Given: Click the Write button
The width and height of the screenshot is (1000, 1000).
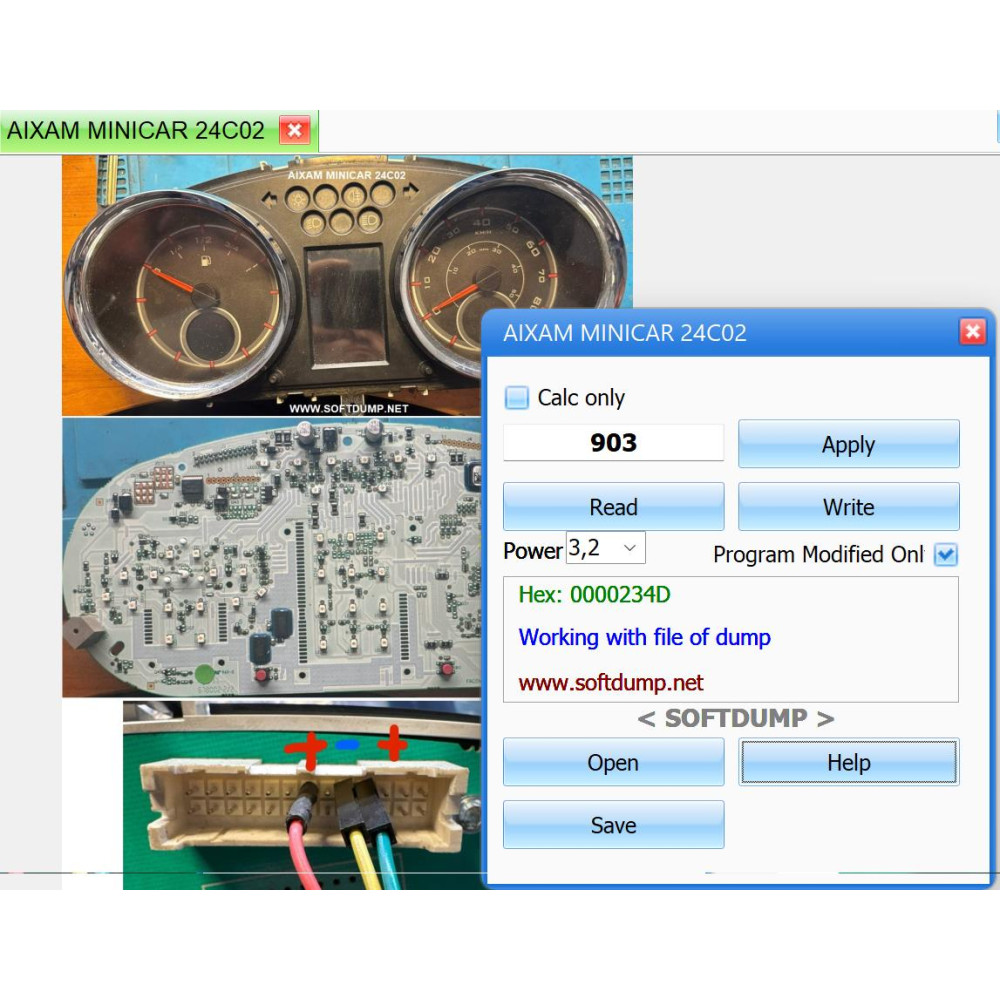Looking at the screenshot, I should tap(848, 506).
